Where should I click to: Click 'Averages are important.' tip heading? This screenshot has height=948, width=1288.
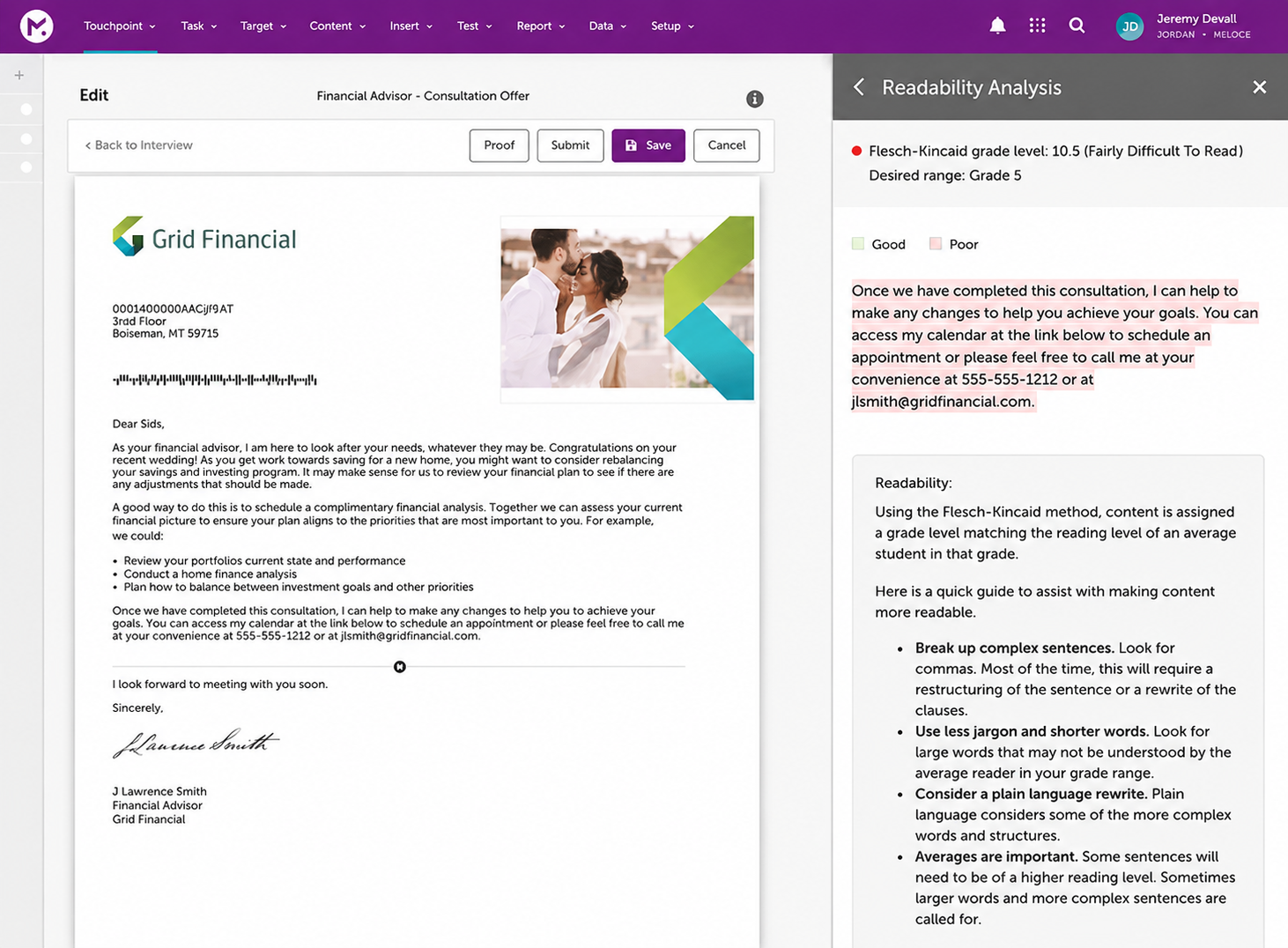pos(996,856)
